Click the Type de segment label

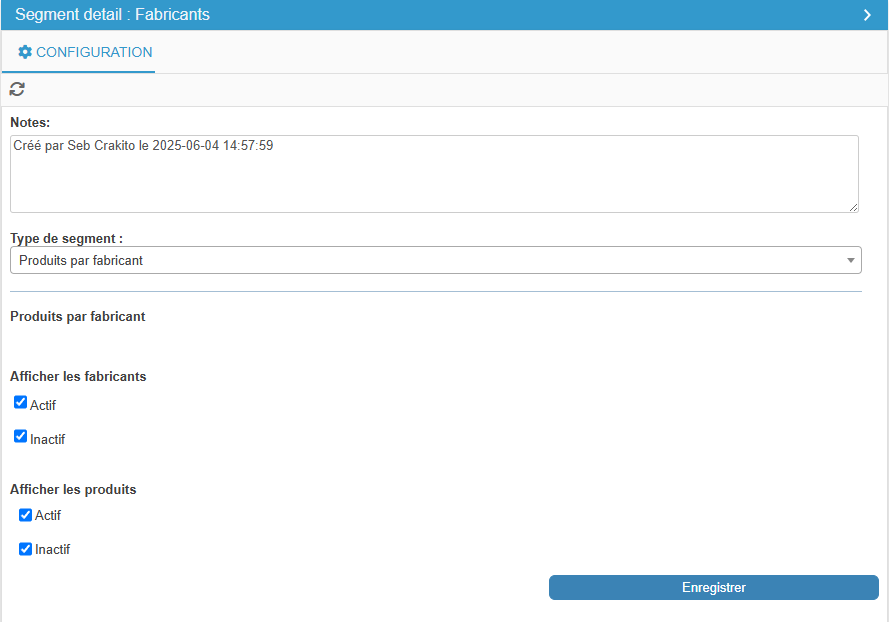[x=66, y=239]
